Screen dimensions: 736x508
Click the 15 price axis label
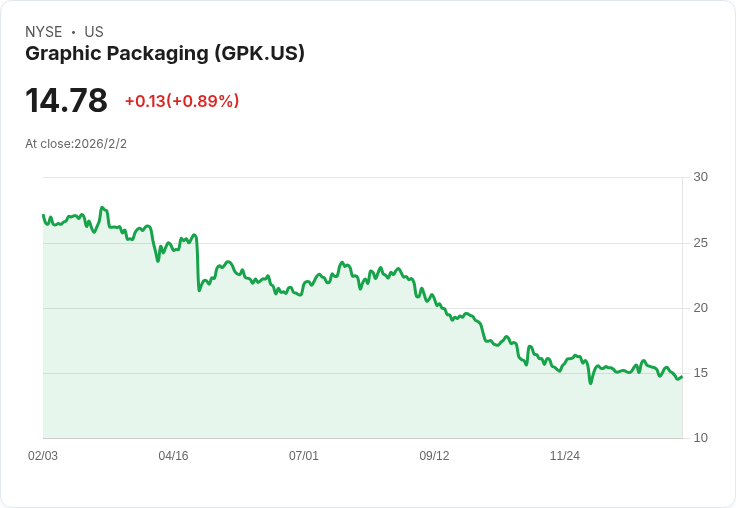(700, 373)
